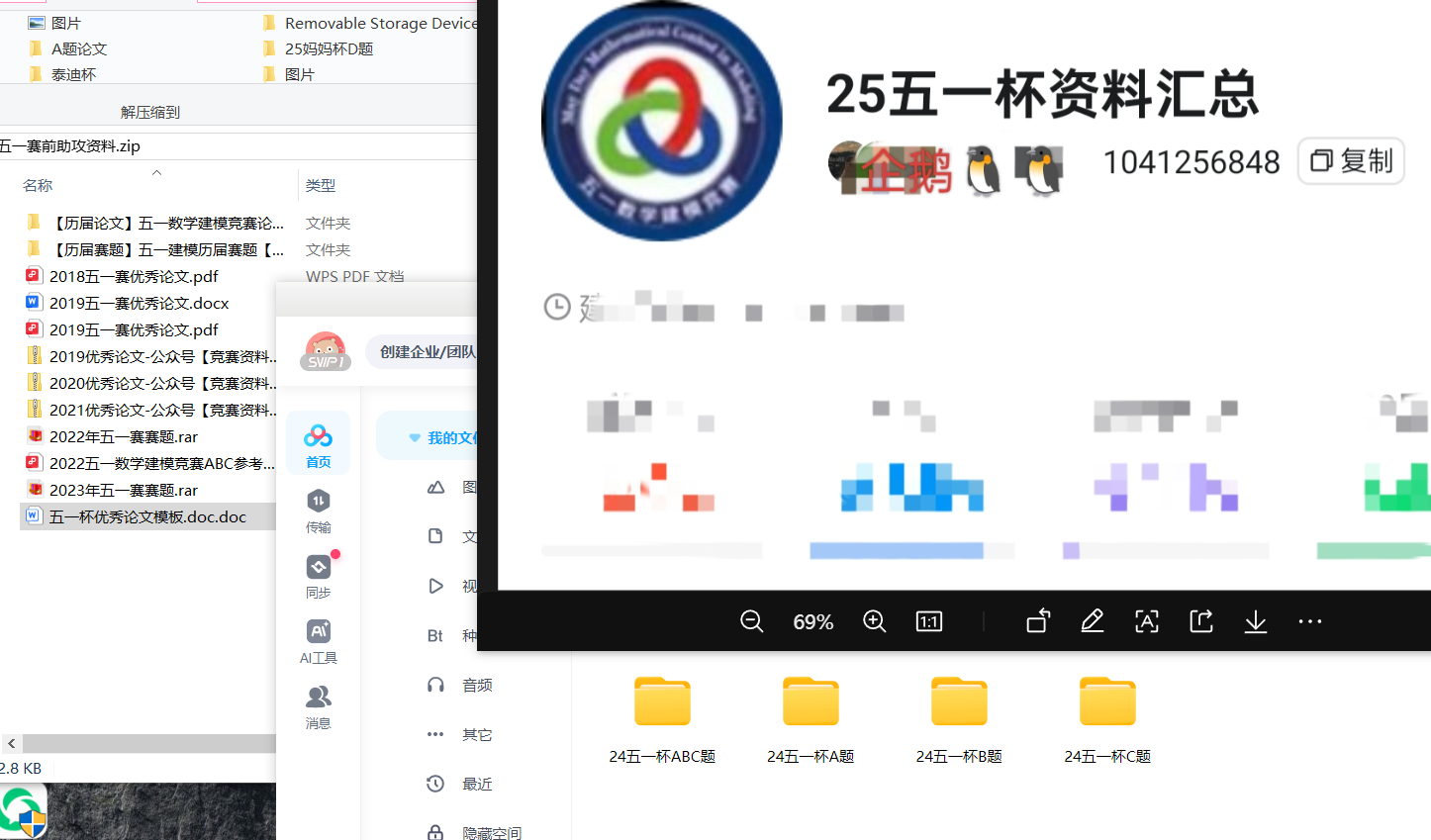Select A题论文 folder in extract tree
The image size is (1431, 840).
coord(67,48)
